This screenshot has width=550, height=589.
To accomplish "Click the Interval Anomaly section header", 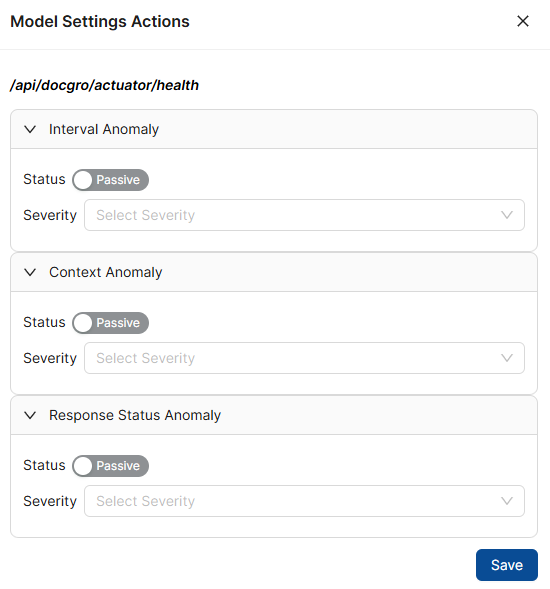I will (x=274, y=129).
